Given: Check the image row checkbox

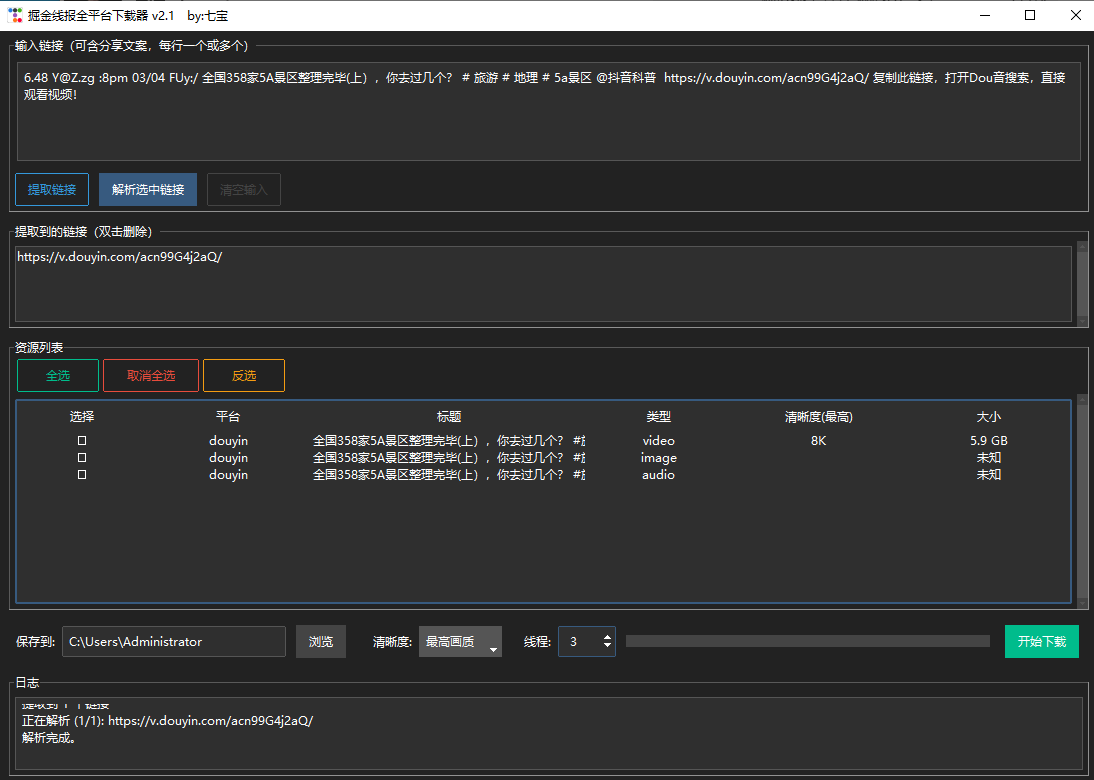Looking at the screenshot, I should [x=82, y=458].
